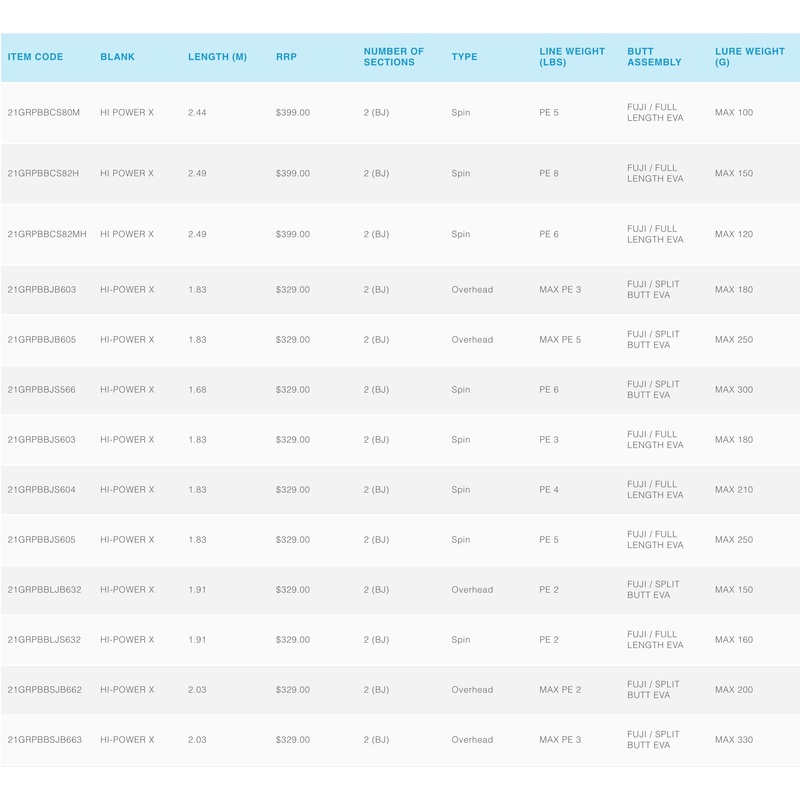Select the LURE WEIGHT (G) header
Image resolution: width=800 pixels, height=800 pixels.
pos(749,57)
